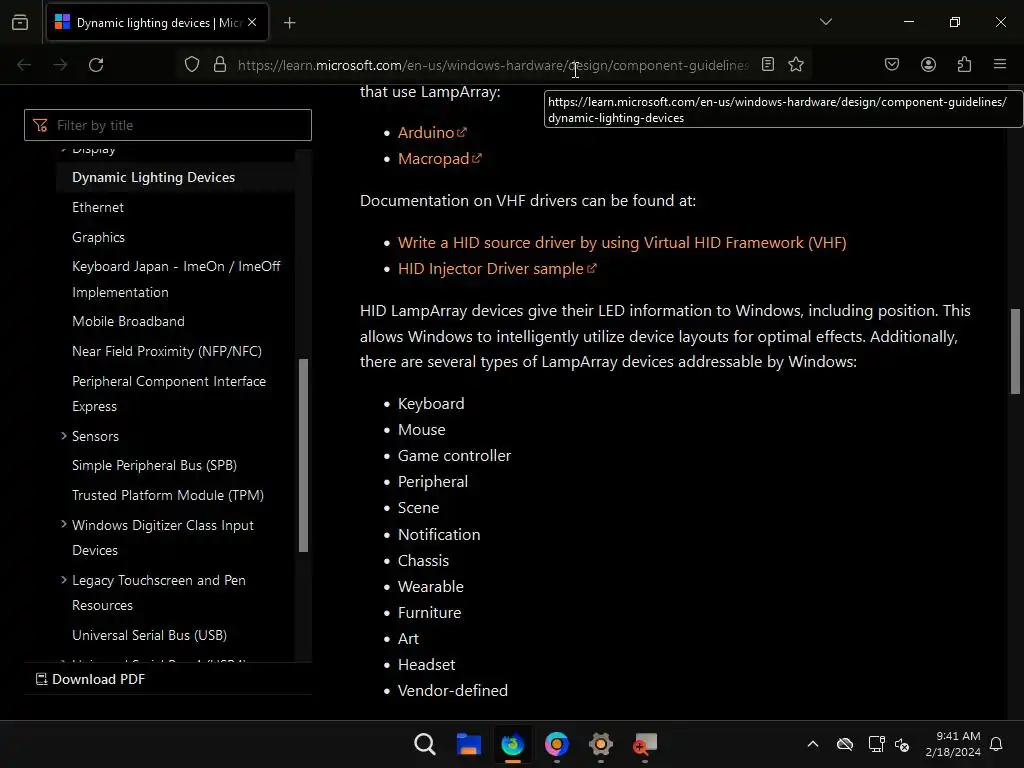Screen dimensions: 1024x768
Task: Open the Settings gear in taskbar
Action: (601, 744)
